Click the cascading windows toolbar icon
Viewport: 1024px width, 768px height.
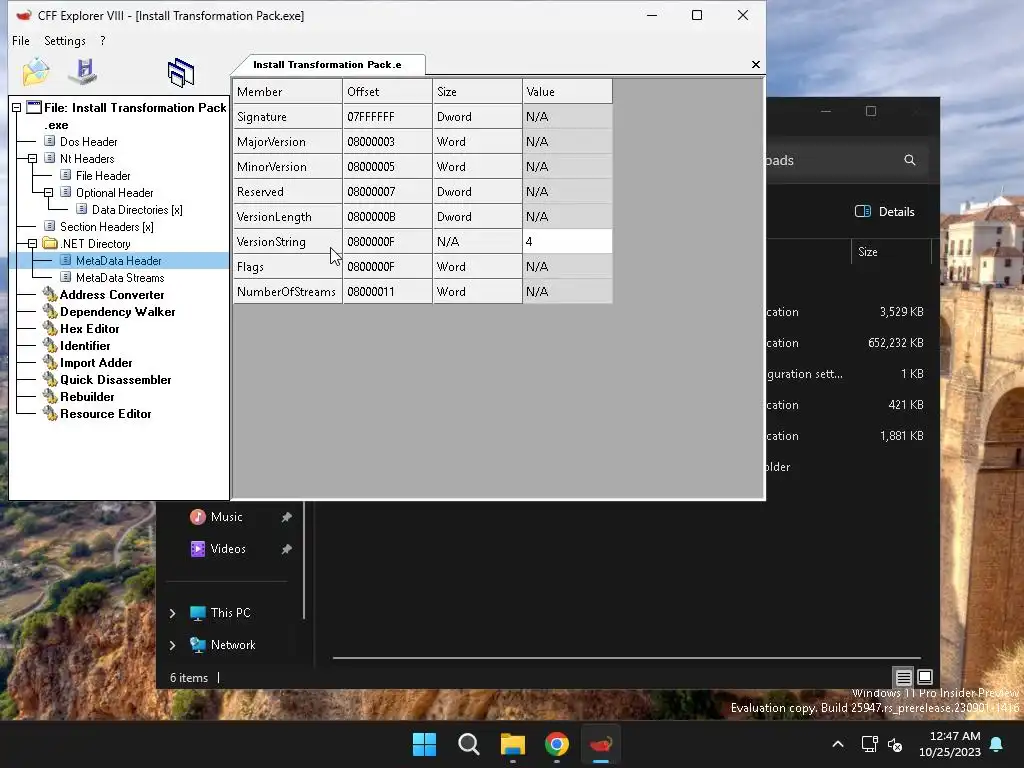coord(181,72)
